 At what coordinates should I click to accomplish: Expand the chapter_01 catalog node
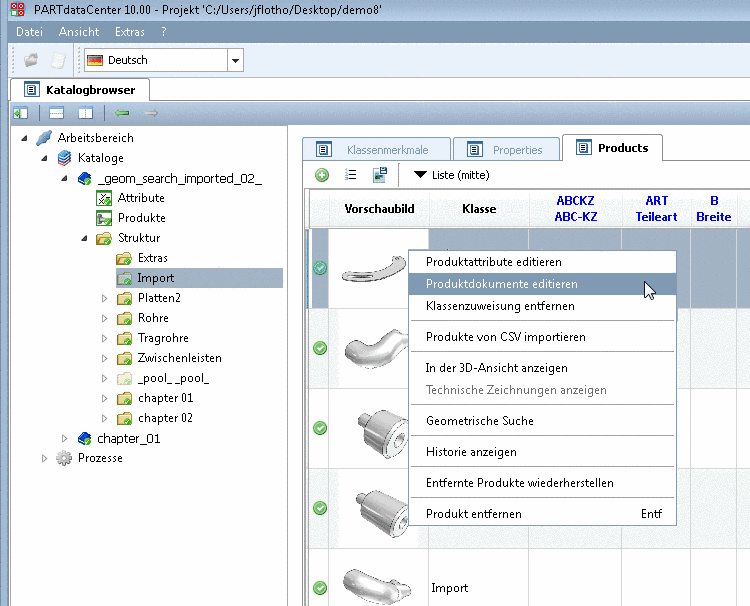click(64, 438)
